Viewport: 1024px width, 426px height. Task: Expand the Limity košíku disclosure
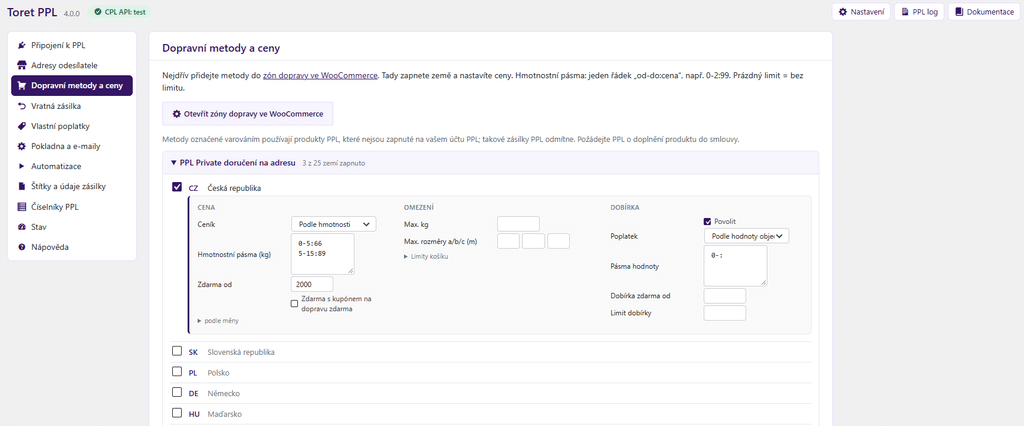pyautogui.click(x=426, y=257)
